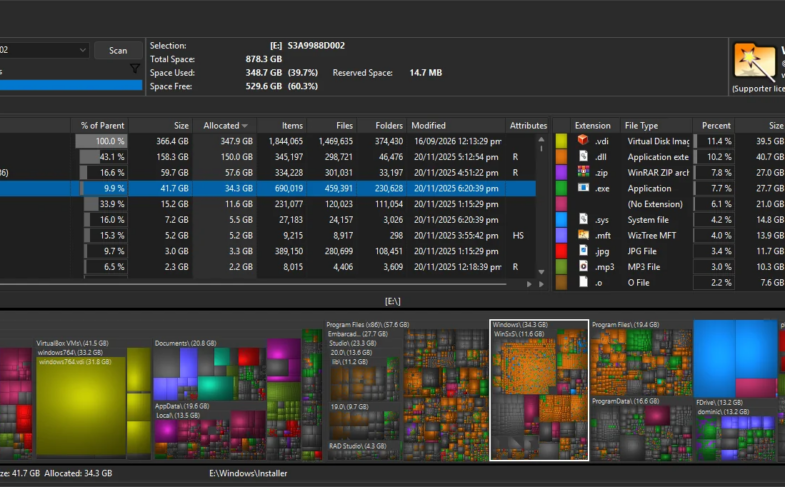Select the green .exe color swatch

(561, 188)
